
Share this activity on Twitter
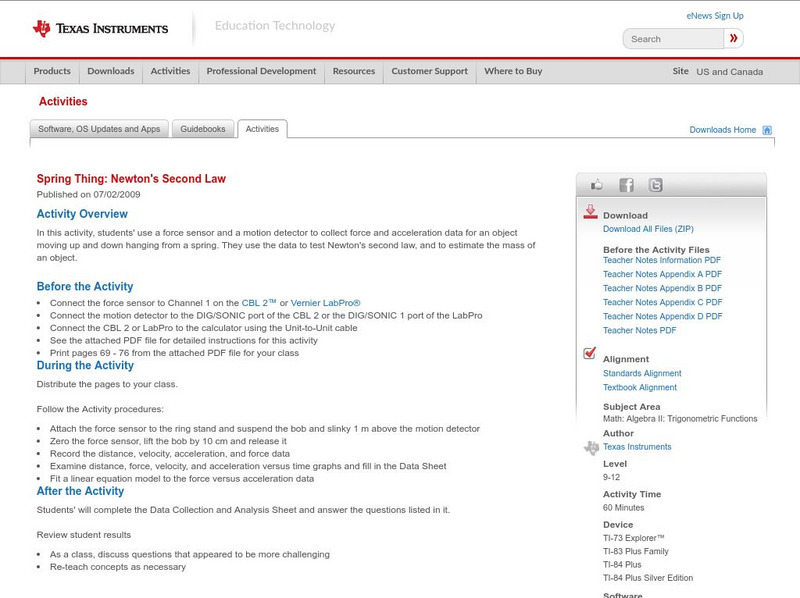[x=655, y=184]
